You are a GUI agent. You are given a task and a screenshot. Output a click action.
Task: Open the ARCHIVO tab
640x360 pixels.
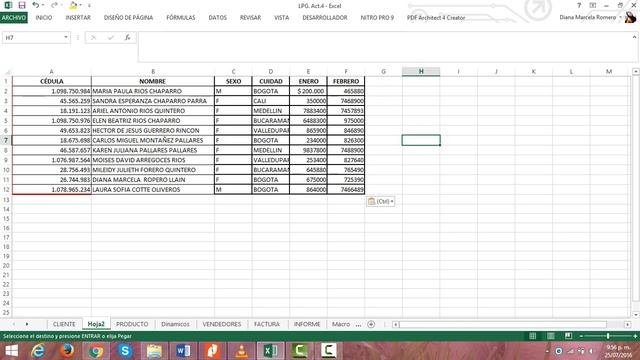coord(14,18)
